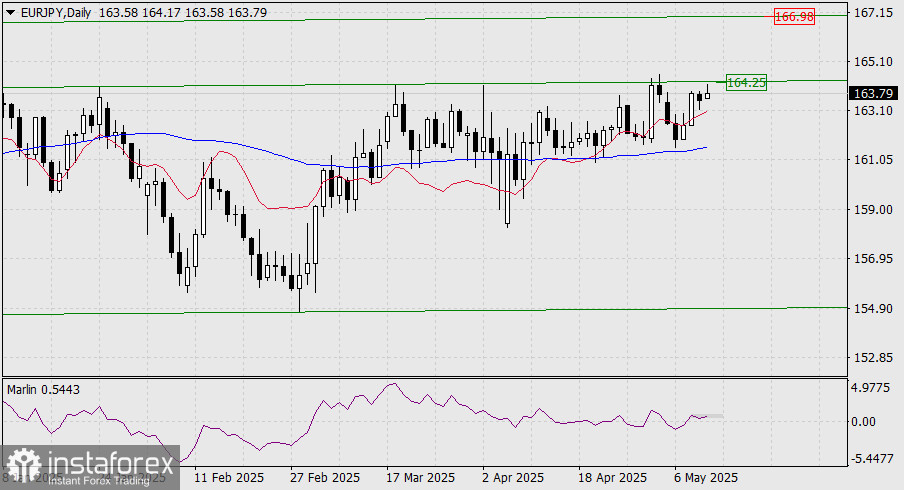
Task: Click the 4.9775 oscillator scale value
Action: click(871, 387)
